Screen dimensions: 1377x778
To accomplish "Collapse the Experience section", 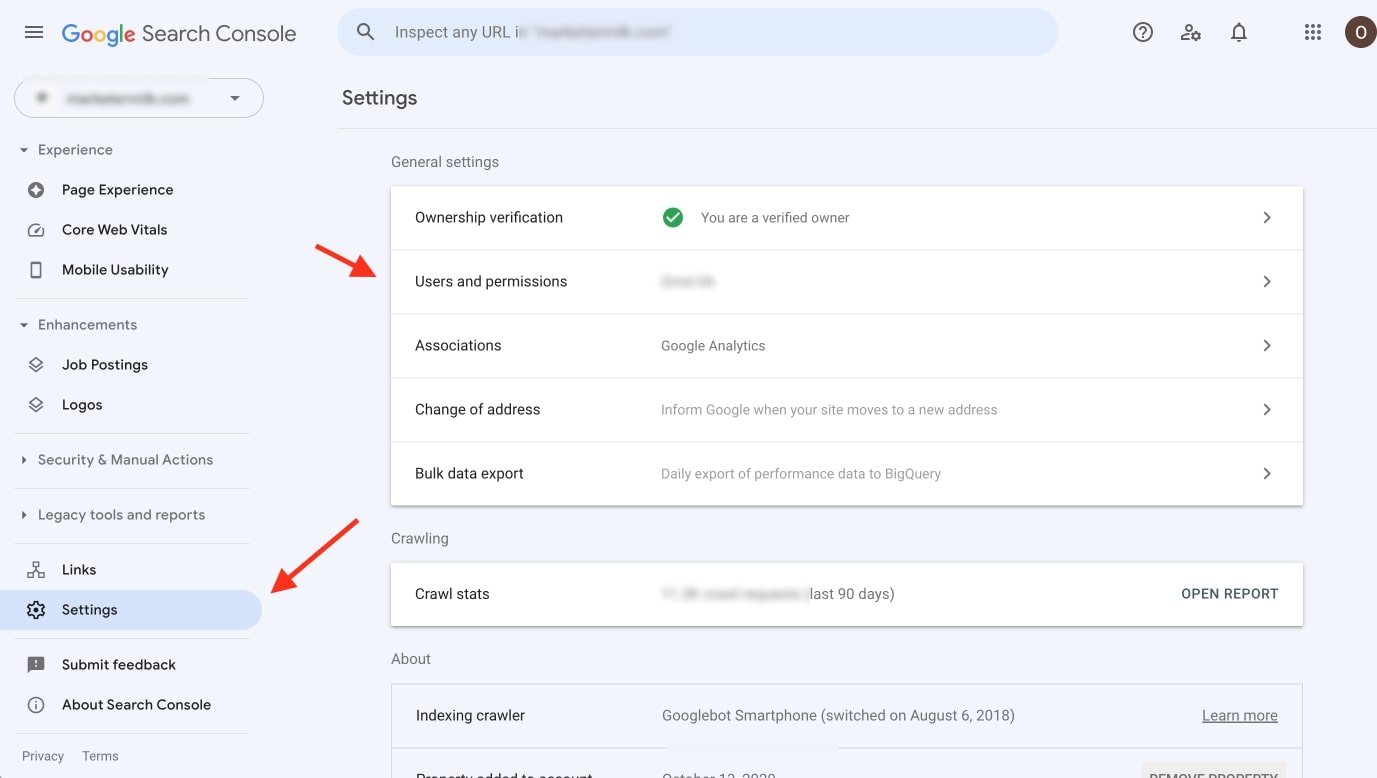I will pos(24,150).
